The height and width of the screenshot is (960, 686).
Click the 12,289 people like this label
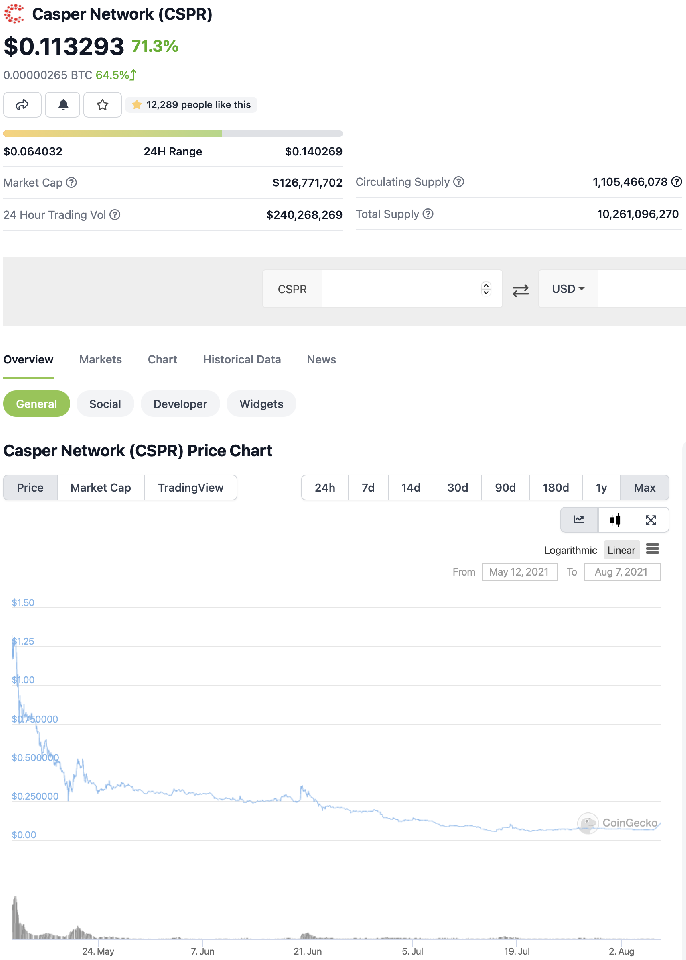point(198,105)
